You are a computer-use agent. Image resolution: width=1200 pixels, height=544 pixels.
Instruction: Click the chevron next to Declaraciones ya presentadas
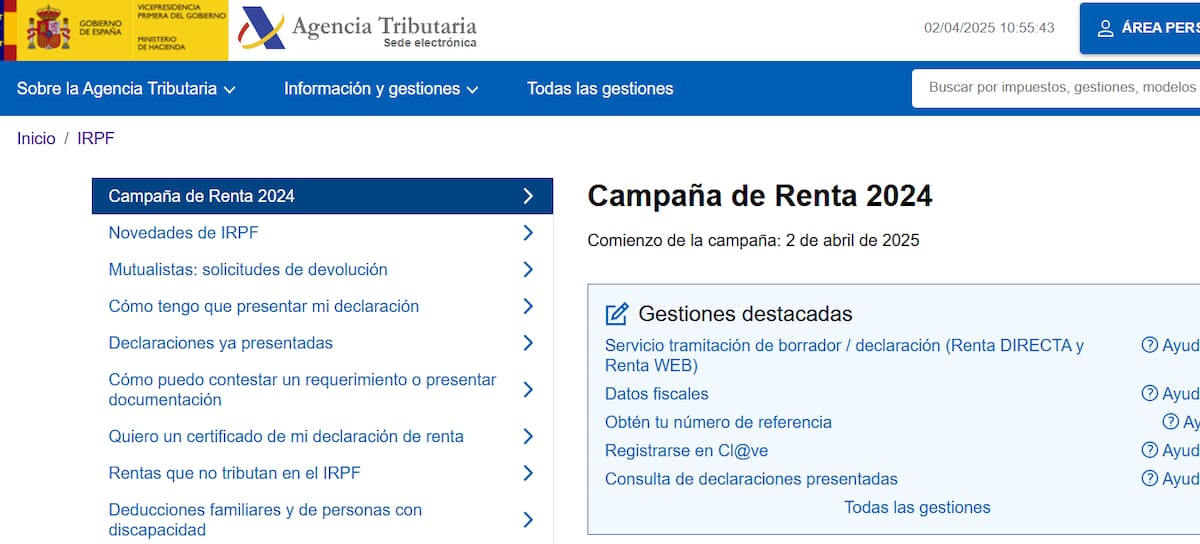[x=528, y=343]
